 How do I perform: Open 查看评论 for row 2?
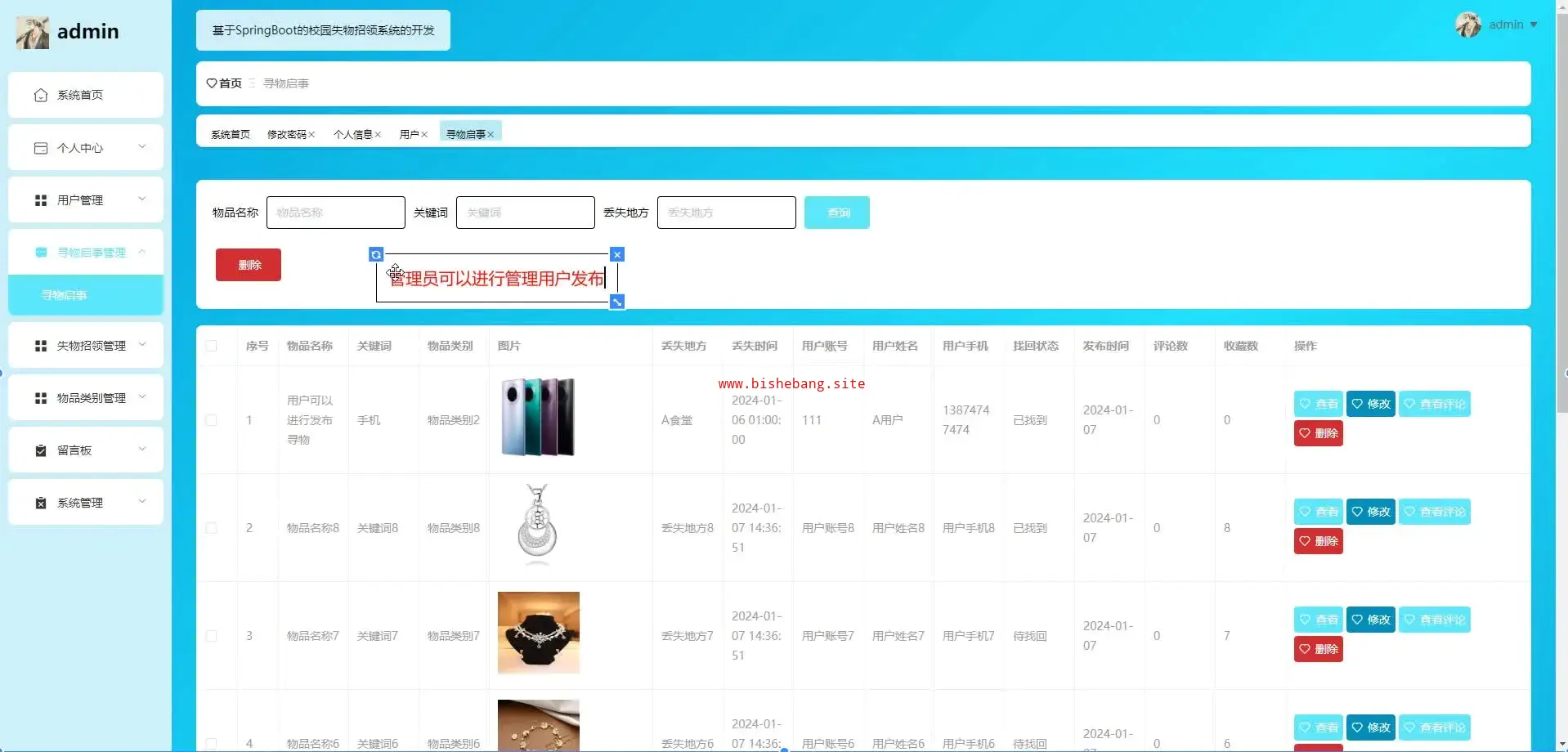(1435, 512)
